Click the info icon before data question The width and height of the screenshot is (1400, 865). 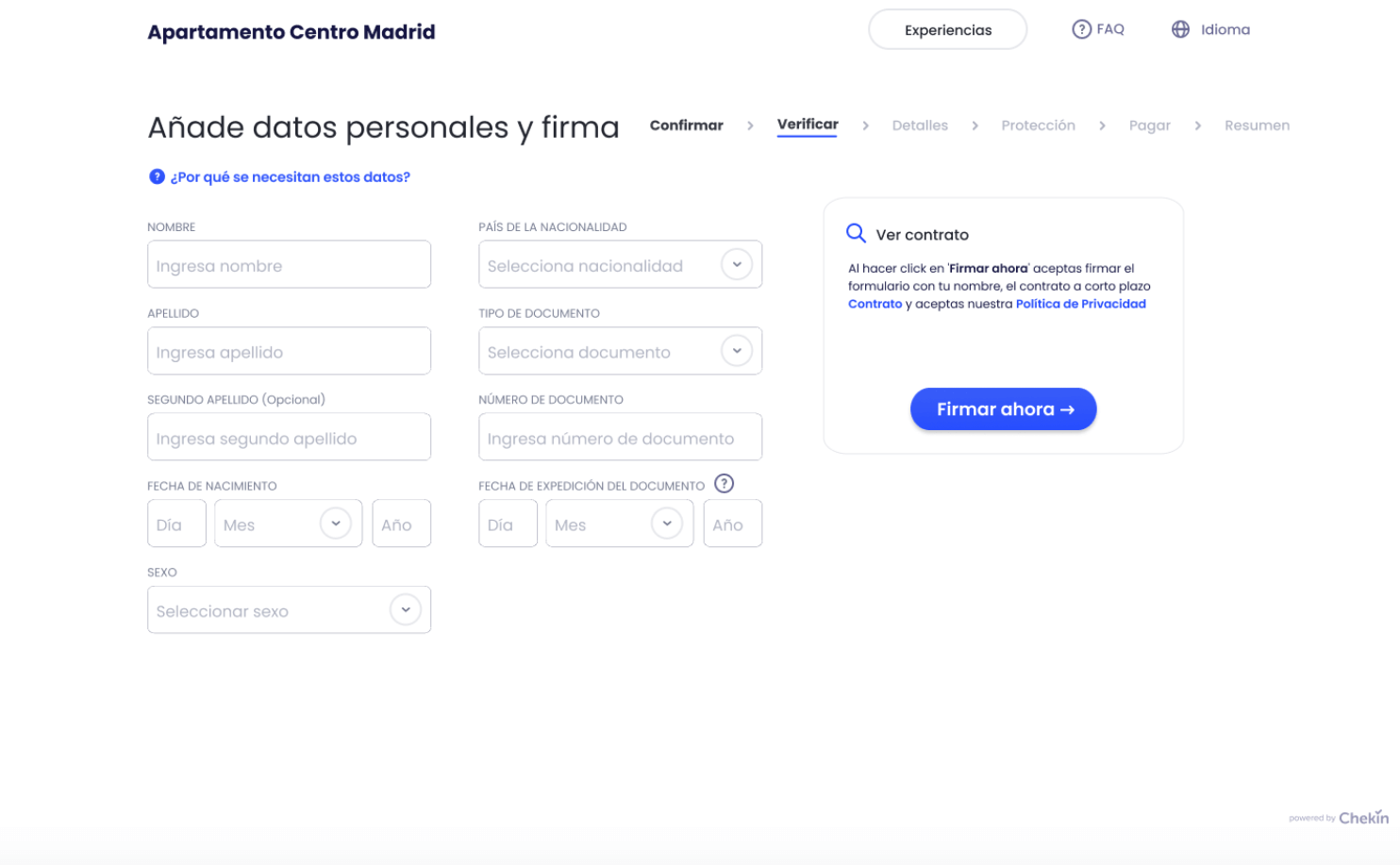[x=157, y=176]
